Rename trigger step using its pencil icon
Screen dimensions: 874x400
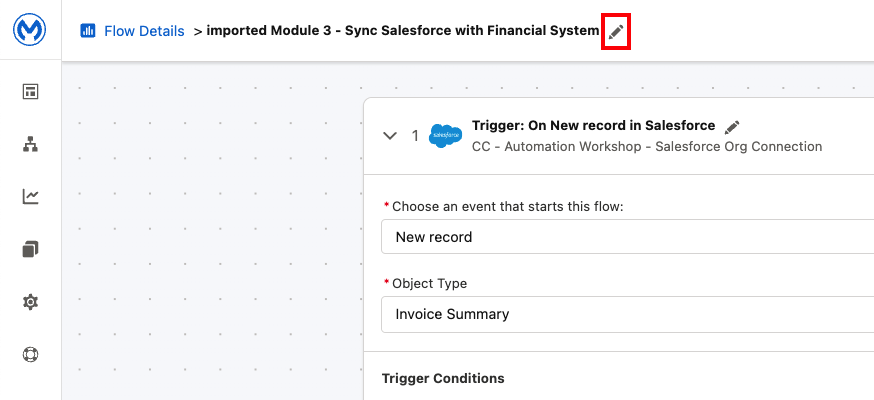732,127
